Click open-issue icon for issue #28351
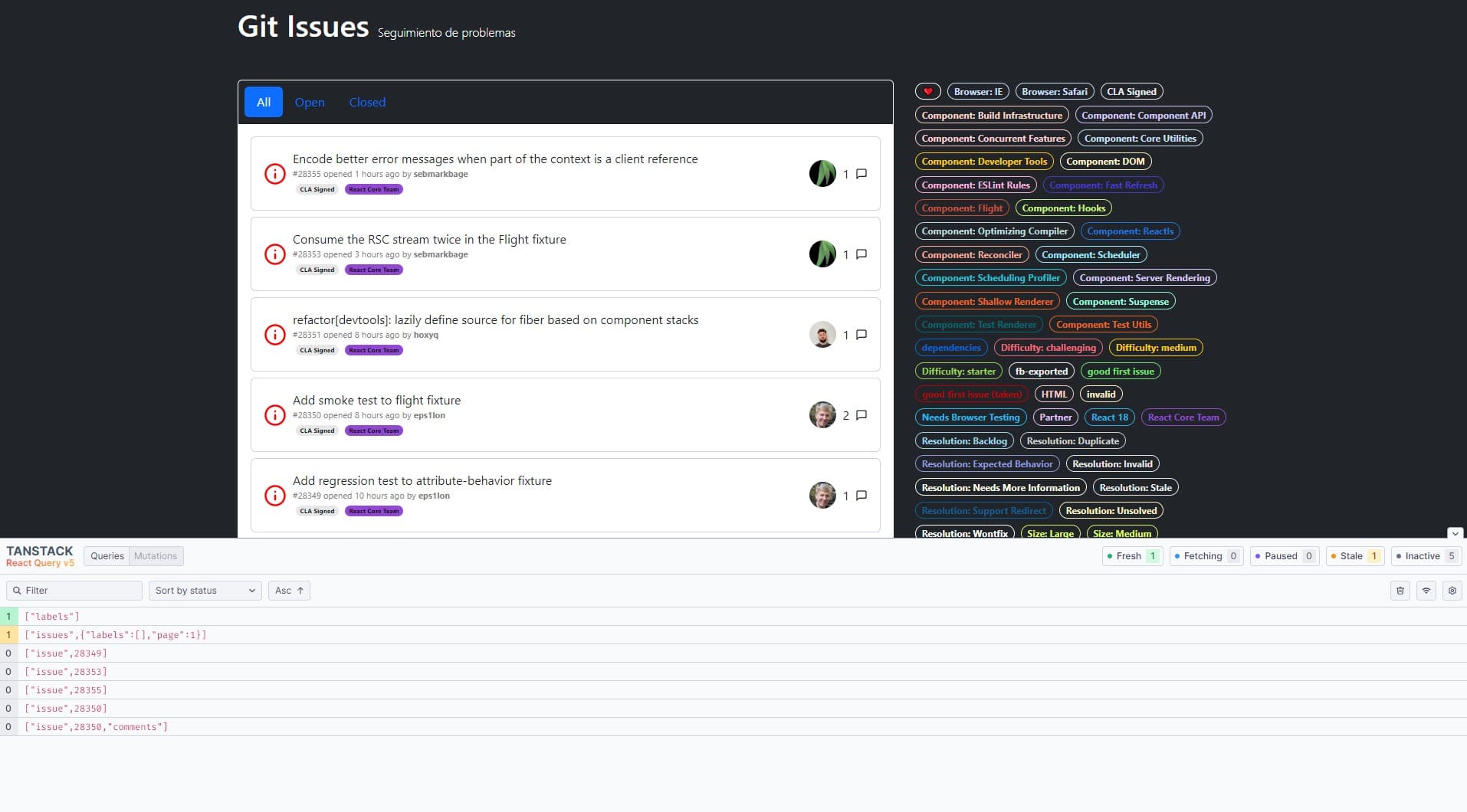 tap(275, 335)
